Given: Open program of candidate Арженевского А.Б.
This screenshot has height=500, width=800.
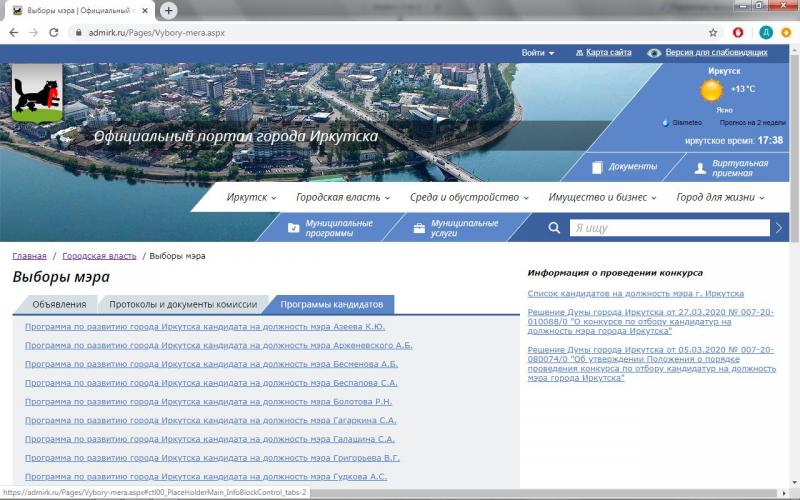Looking at the screenshot, I should tap(218, 345).
